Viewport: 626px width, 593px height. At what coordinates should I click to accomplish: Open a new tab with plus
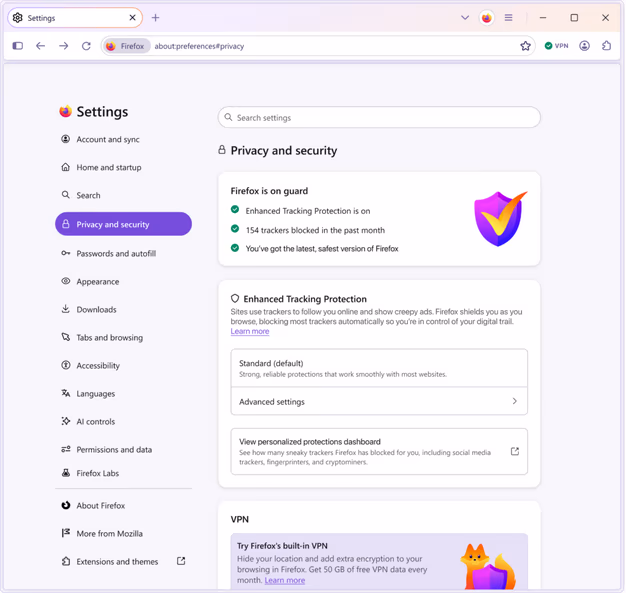(x=155, y=18)
